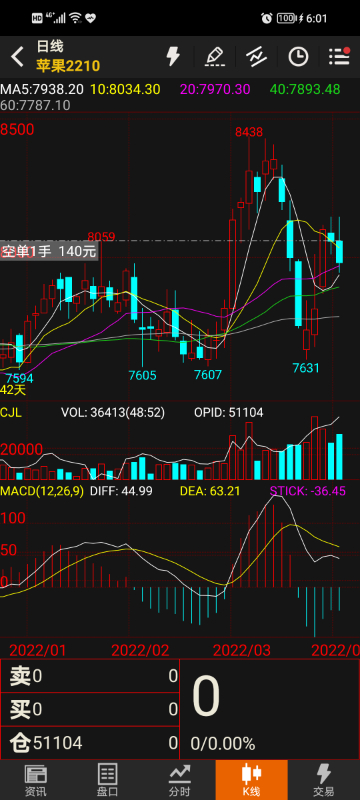Open the 交易 trading tab
Viewport: 360px width, 800px height.
coord(324,780)
